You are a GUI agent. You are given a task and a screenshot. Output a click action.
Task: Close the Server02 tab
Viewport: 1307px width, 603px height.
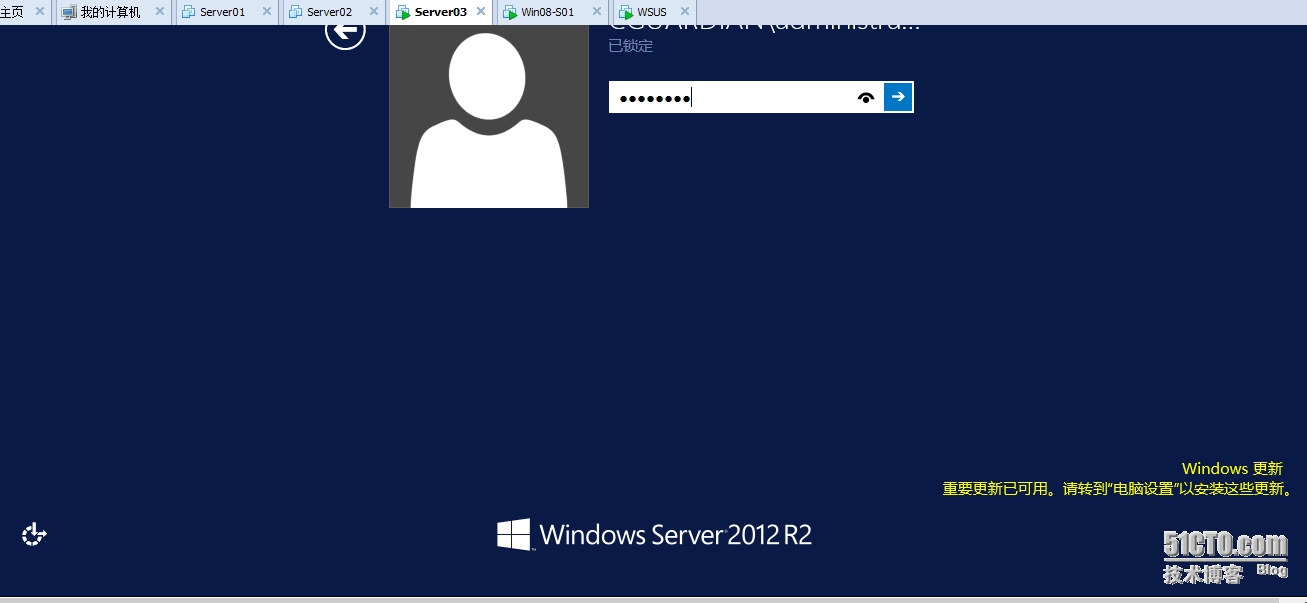point(374,12)
